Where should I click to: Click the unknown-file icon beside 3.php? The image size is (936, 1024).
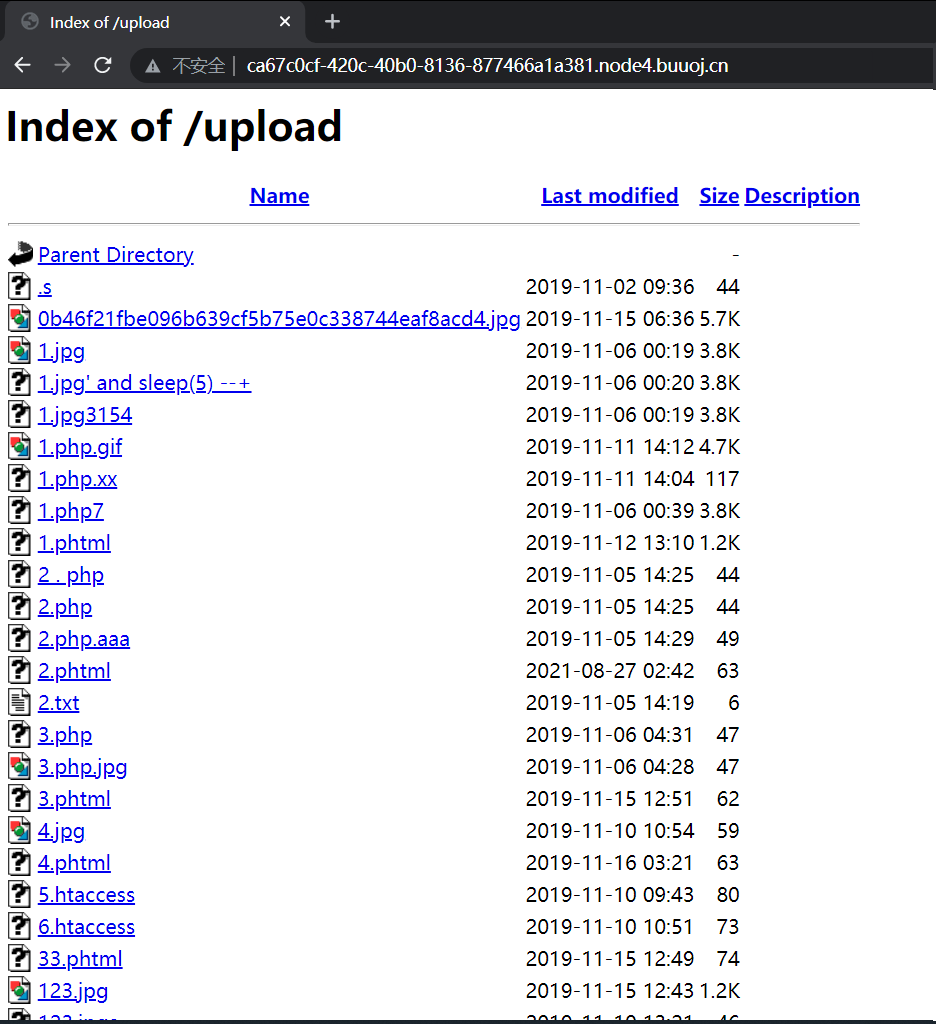[x=20, y=735]
